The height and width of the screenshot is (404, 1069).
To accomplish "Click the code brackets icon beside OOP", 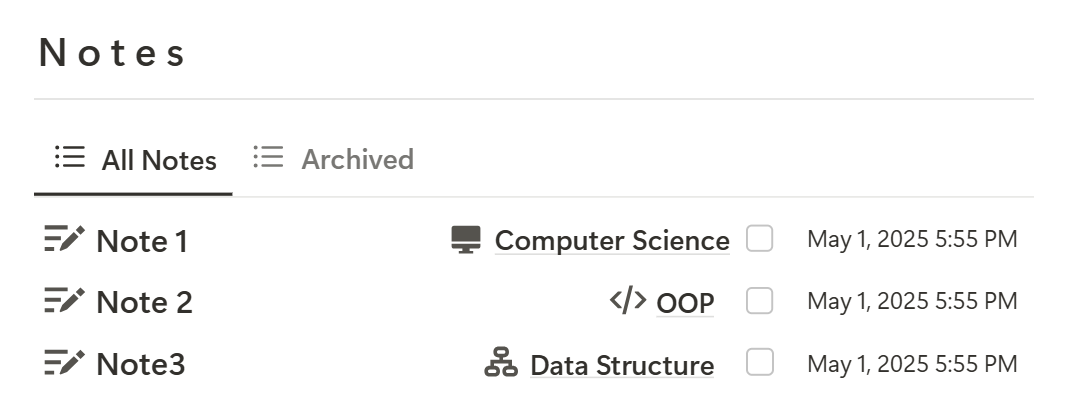I will click(628, 300).
